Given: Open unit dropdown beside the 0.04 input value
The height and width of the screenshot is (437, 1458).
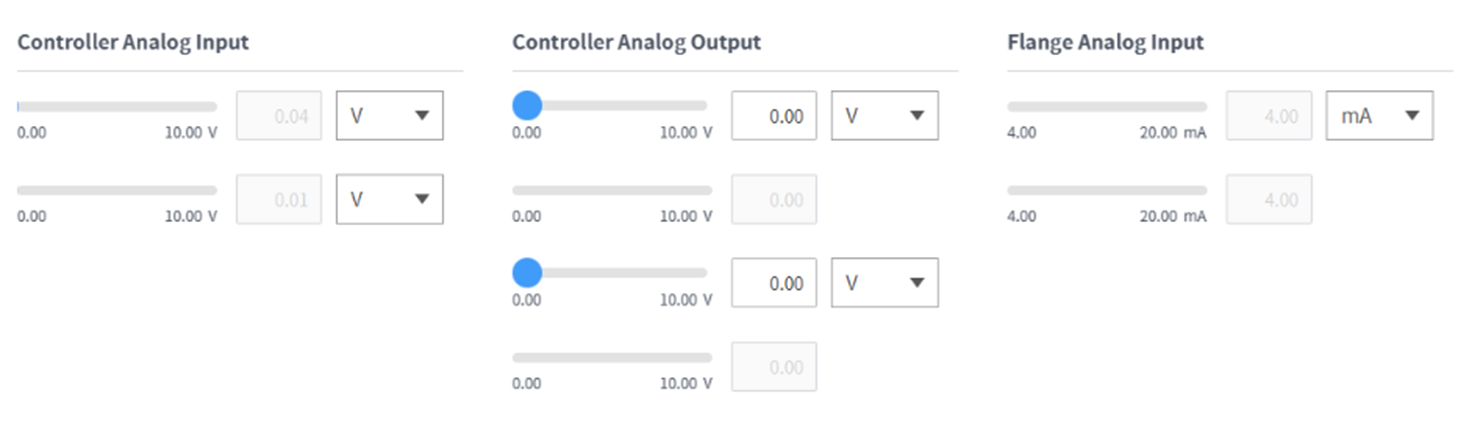Looking at the screenshot, I should (389, 116).
